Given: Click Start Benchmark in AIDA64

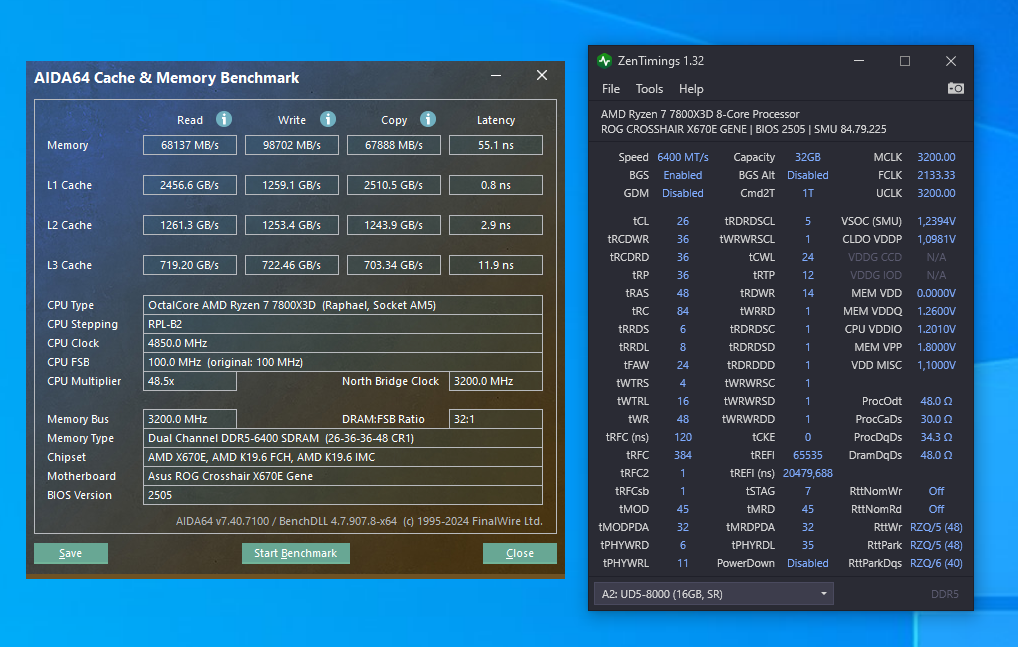Looking at the screenshot, I should pos(295,553).
